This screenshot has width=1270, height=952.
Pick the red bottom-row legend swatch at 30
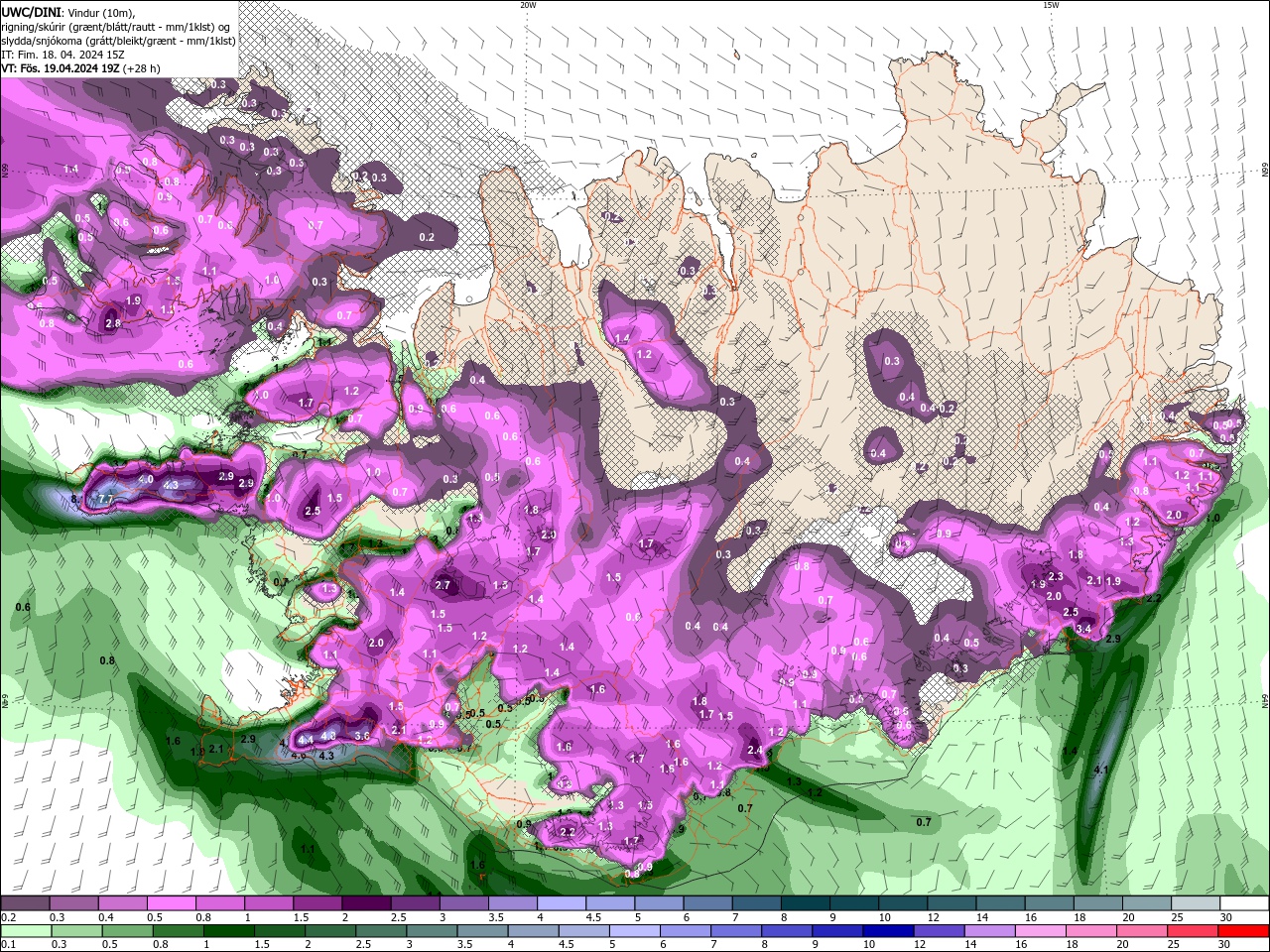(1245, 931)
